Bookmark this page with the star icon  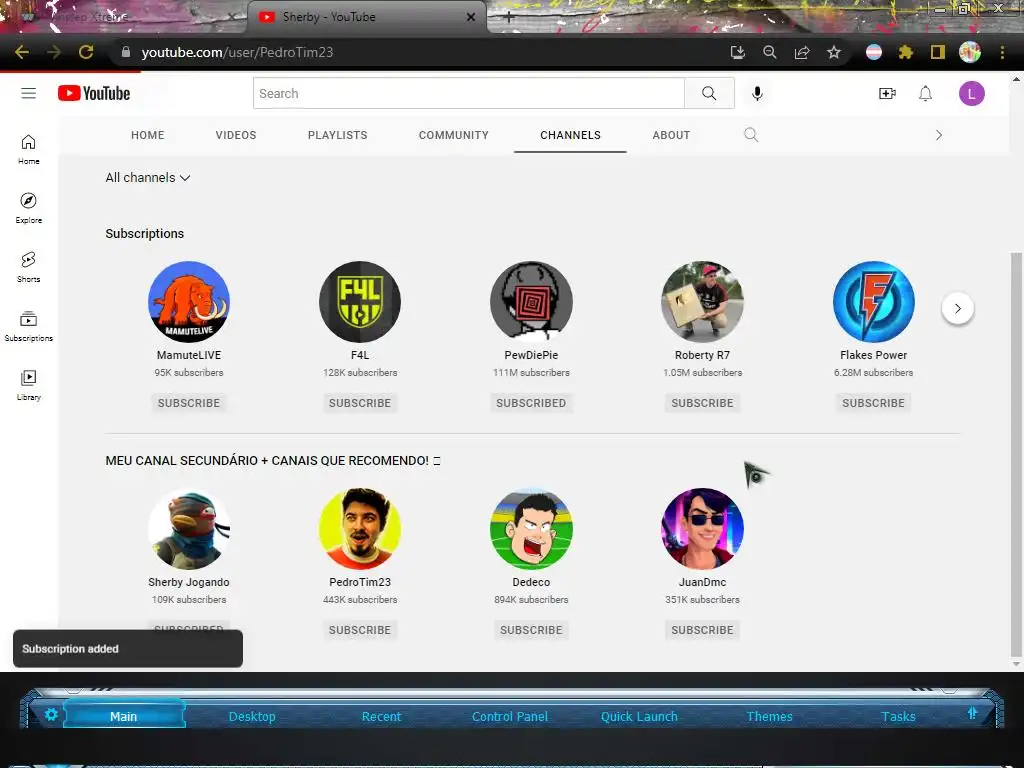[833, 52]
